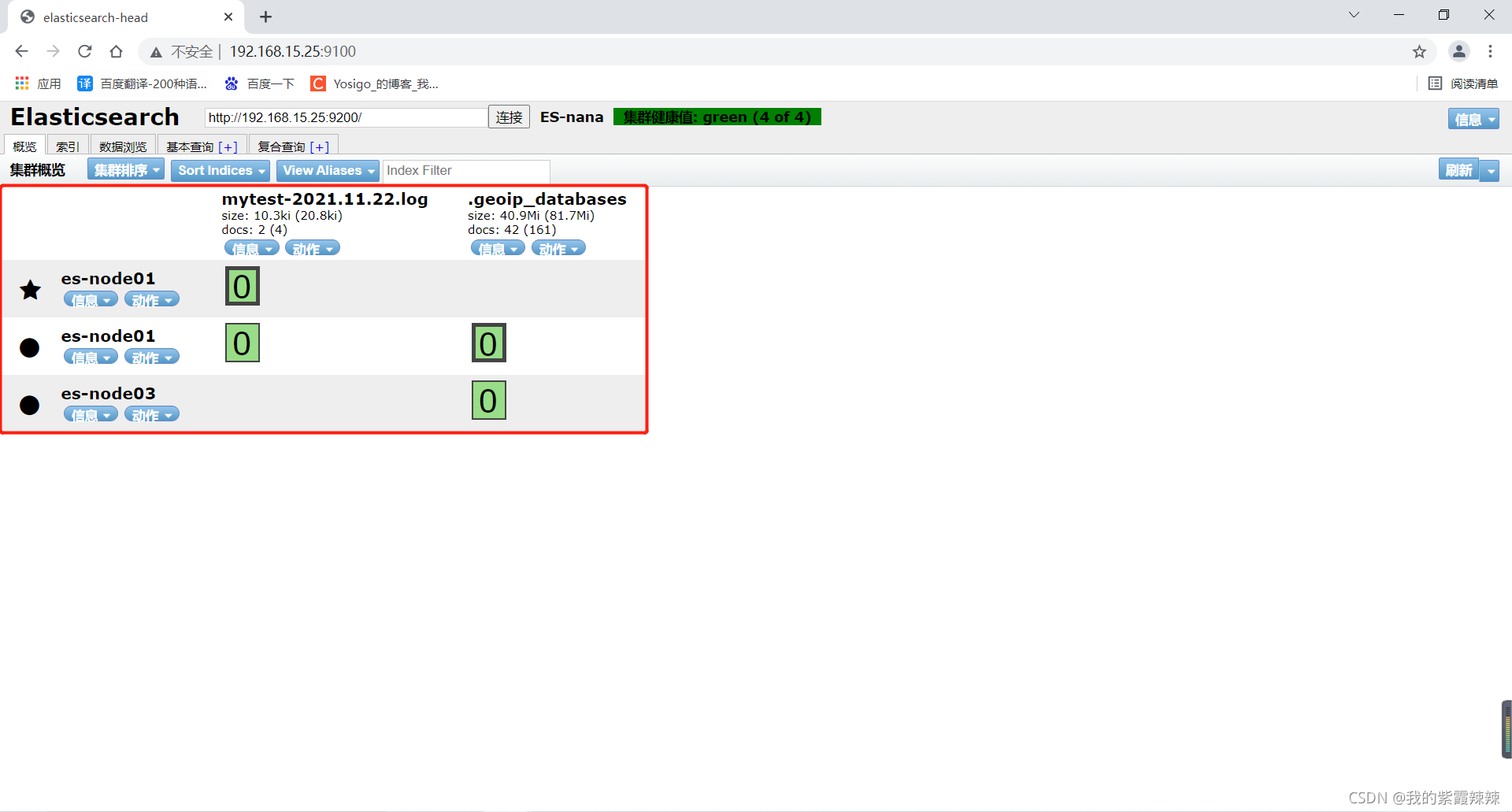Open 动作 menu of es-node03
This screenshot has height=812, width=1512.
tap(152, 414)
